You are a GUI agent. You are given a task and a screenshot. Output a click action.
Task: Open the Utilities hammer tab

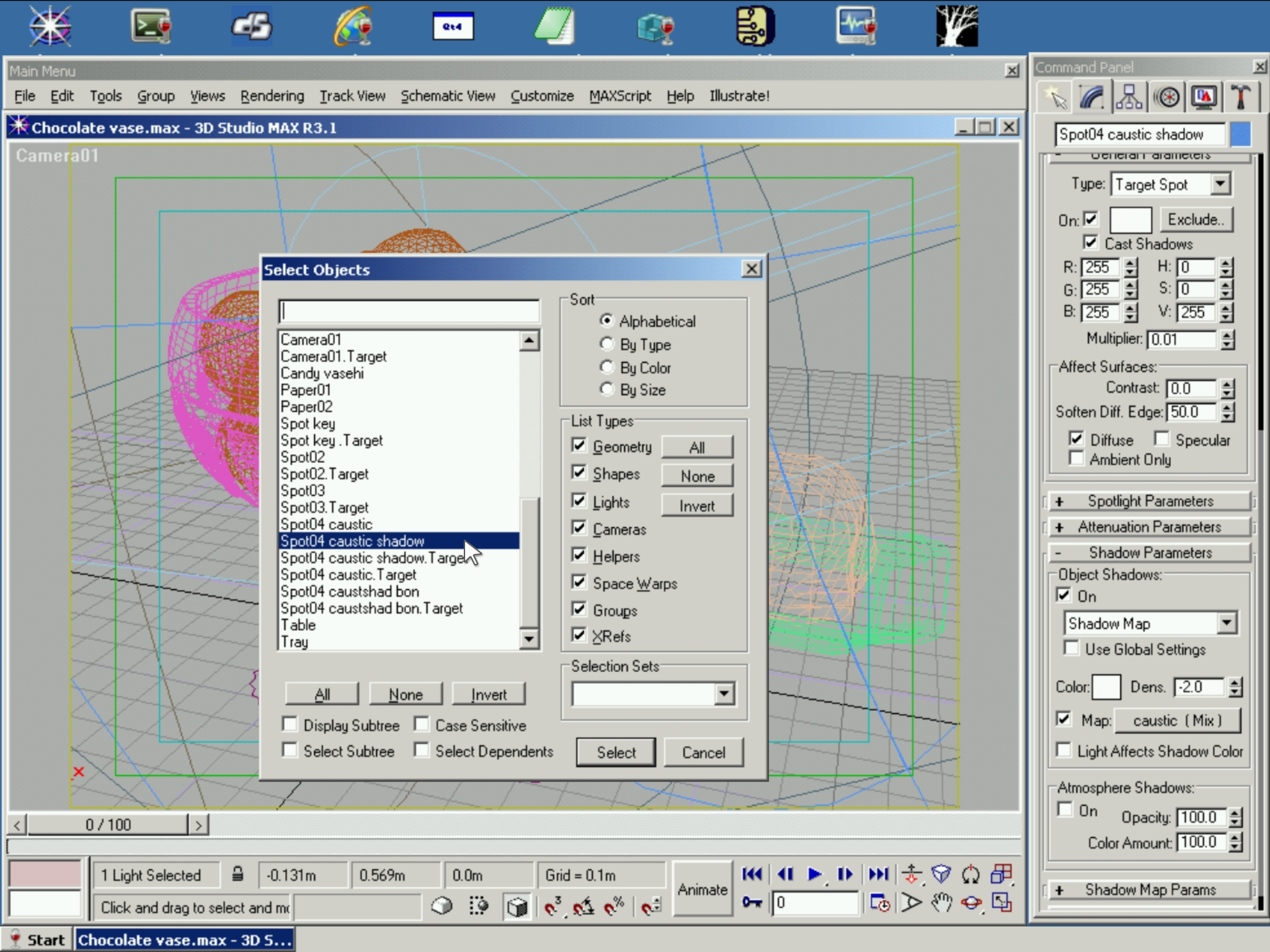[x=1240, y=97]
